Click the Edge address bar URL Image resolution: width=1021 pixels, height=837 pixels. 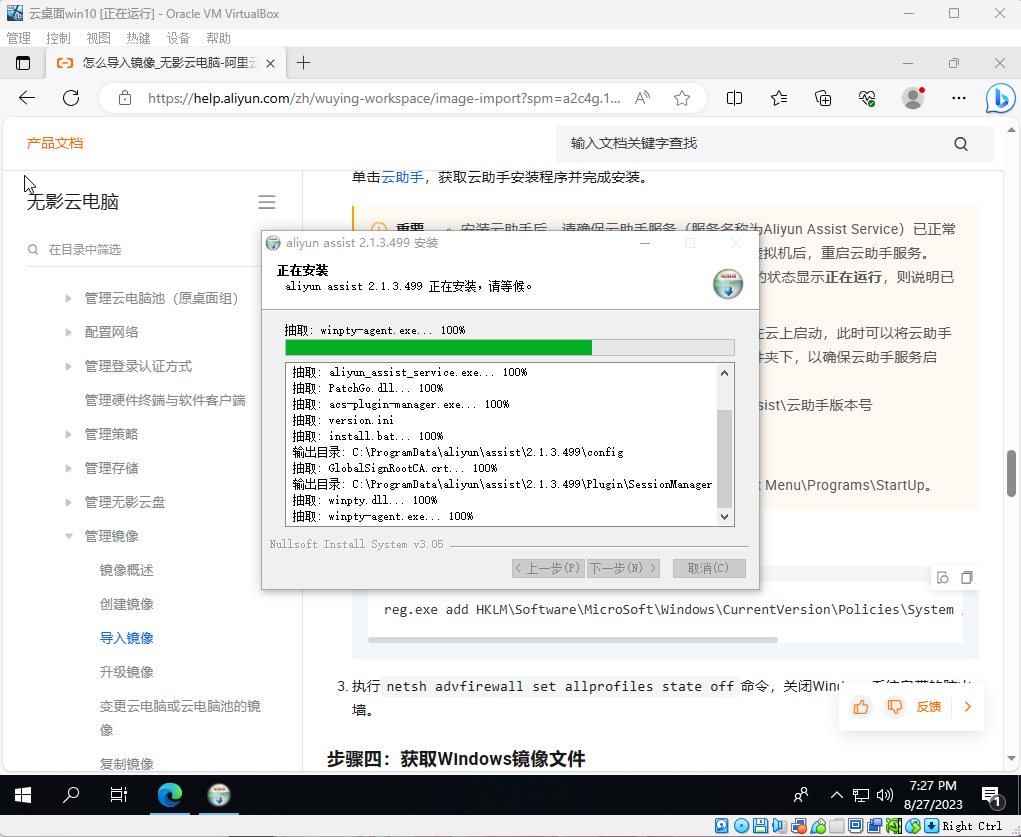(x=384, y=98)
